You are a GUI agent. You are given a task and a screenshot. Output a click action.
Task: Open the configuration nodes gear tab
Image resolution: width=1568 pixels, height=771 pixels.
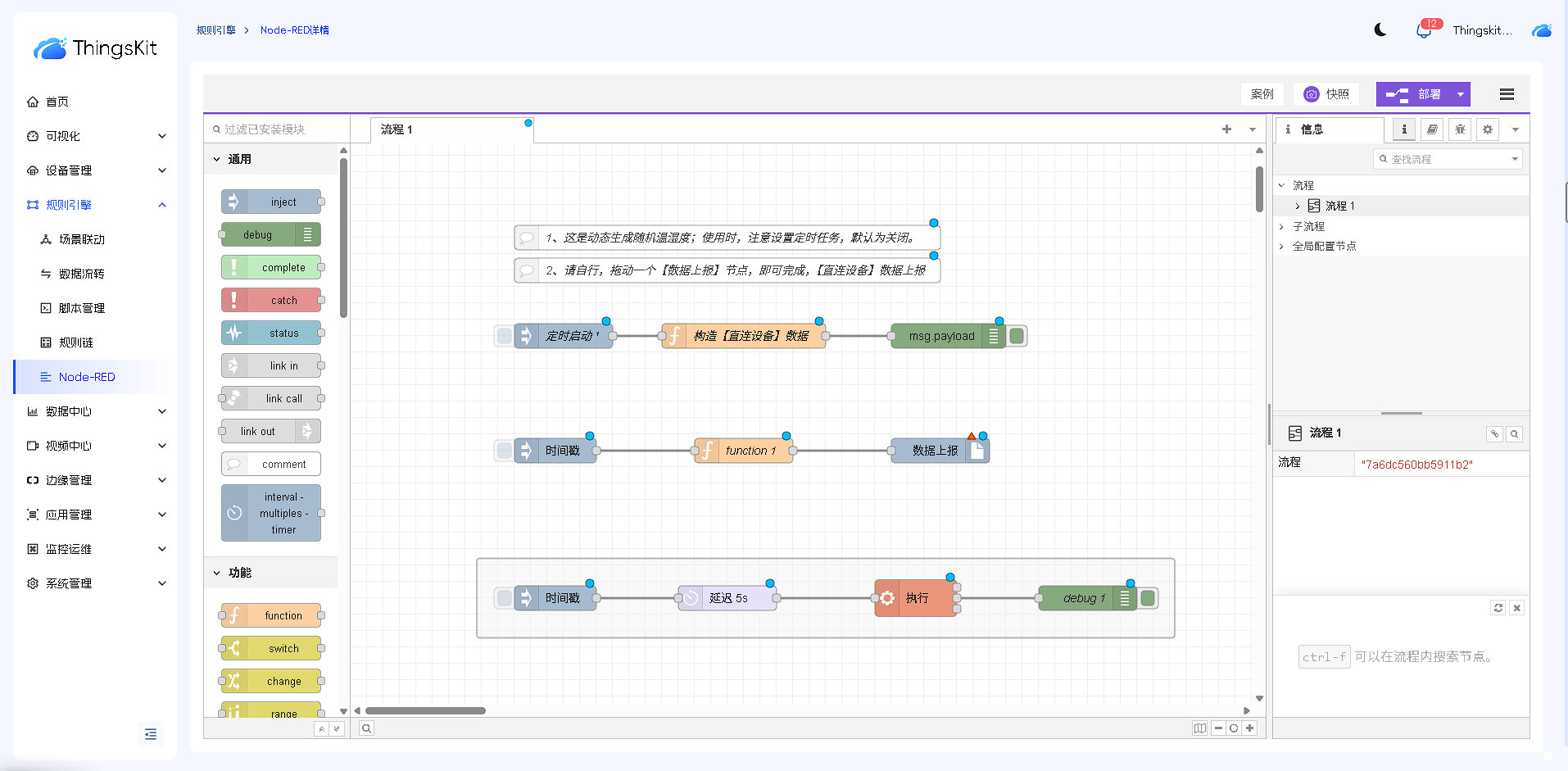(1488, 129)
